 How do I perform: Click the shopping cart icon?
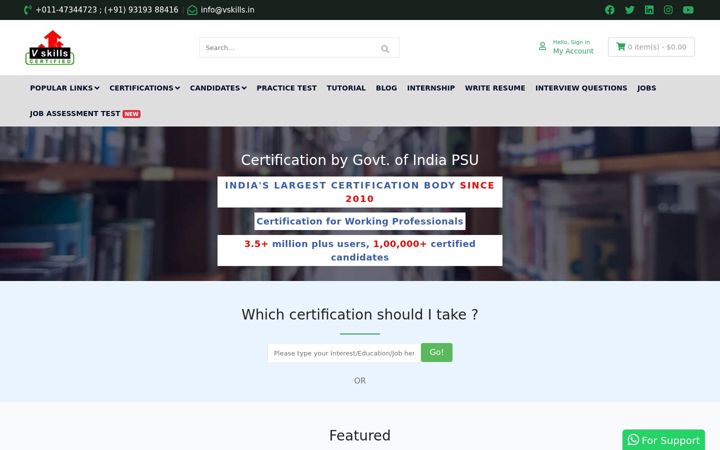pos(620,46)
